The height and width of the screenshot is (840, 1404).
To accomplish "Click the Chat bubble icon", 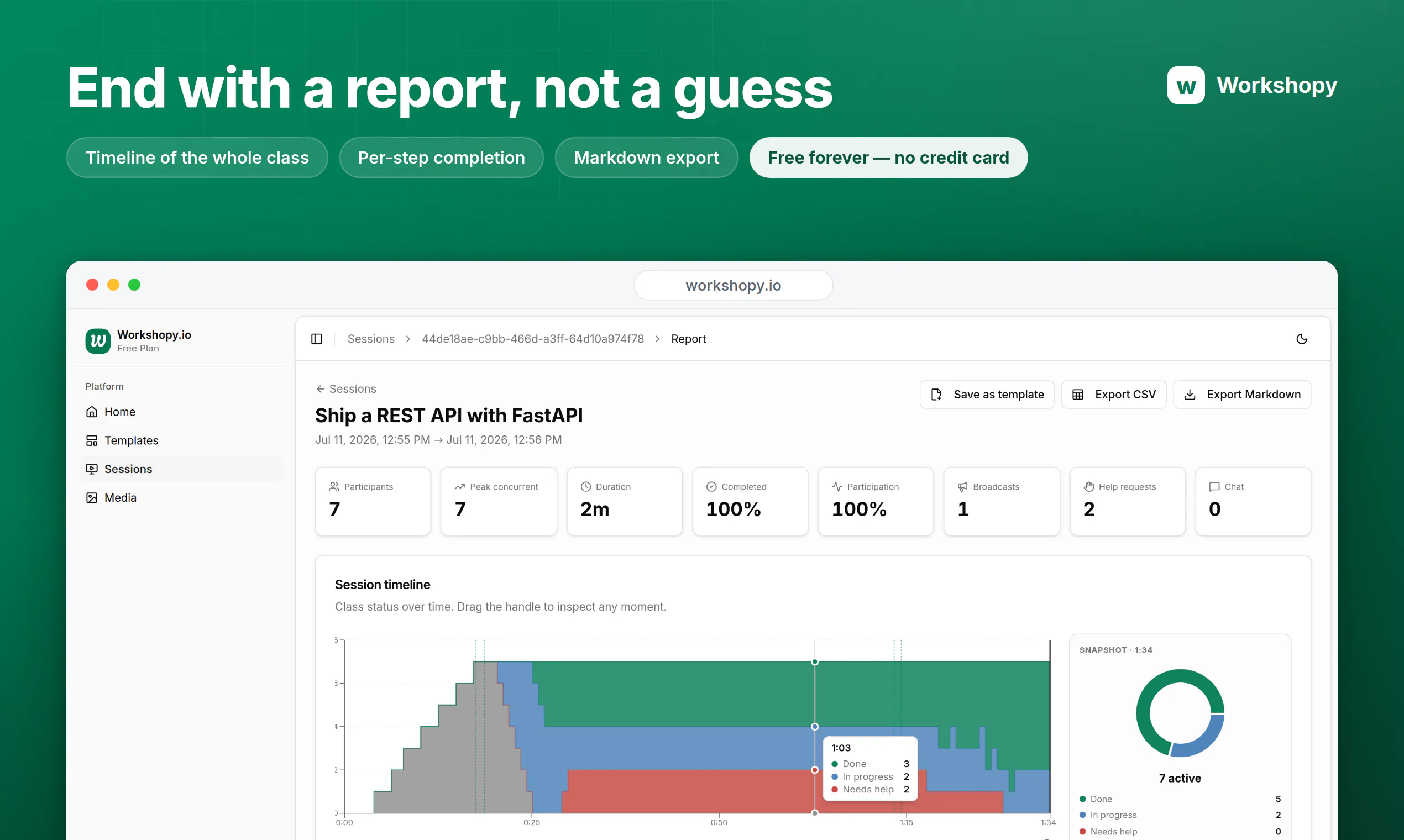I will pos(1214,487).
